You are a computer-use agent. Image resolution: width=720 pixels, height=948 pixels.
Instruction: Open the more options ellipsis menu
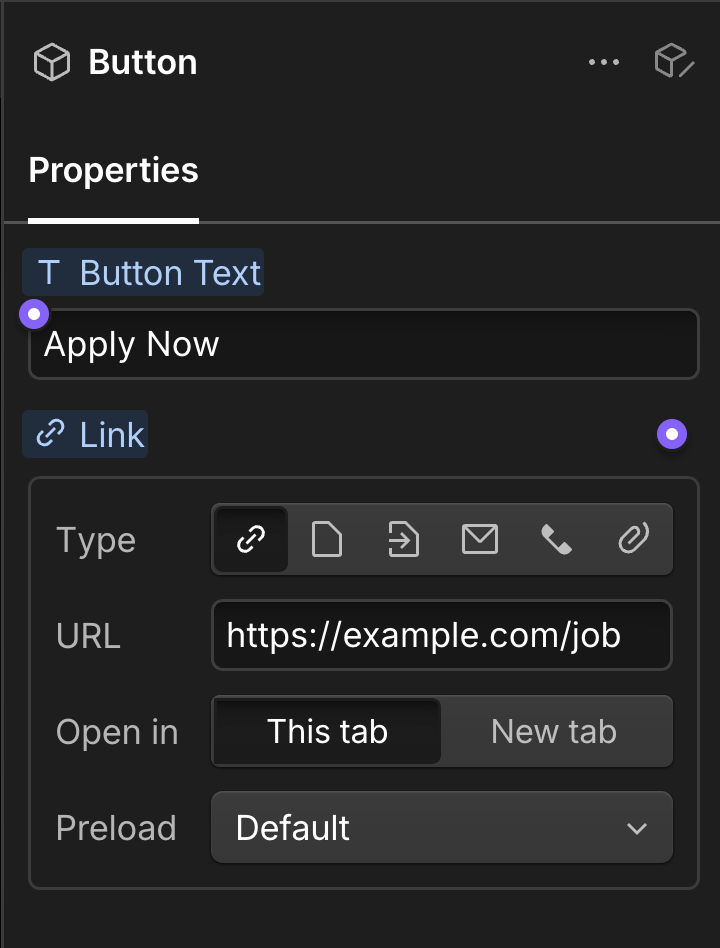604,61
